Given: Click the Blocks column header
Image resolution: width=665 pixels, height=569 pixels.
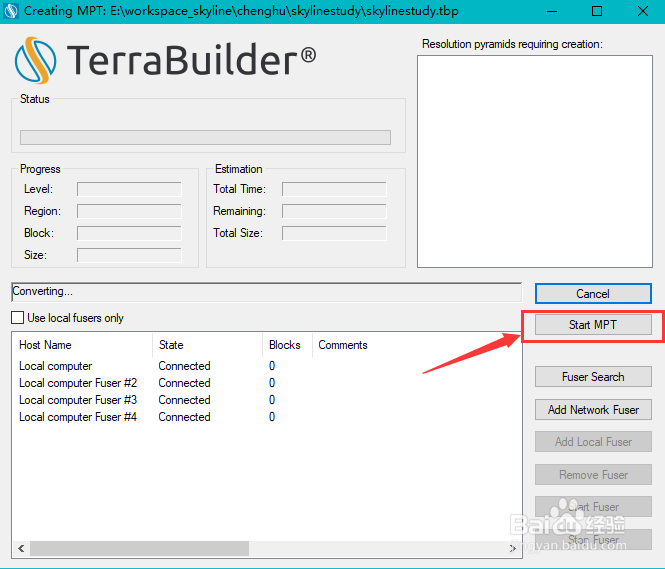Looking at the screenshot, I should (x=288, y=345).
